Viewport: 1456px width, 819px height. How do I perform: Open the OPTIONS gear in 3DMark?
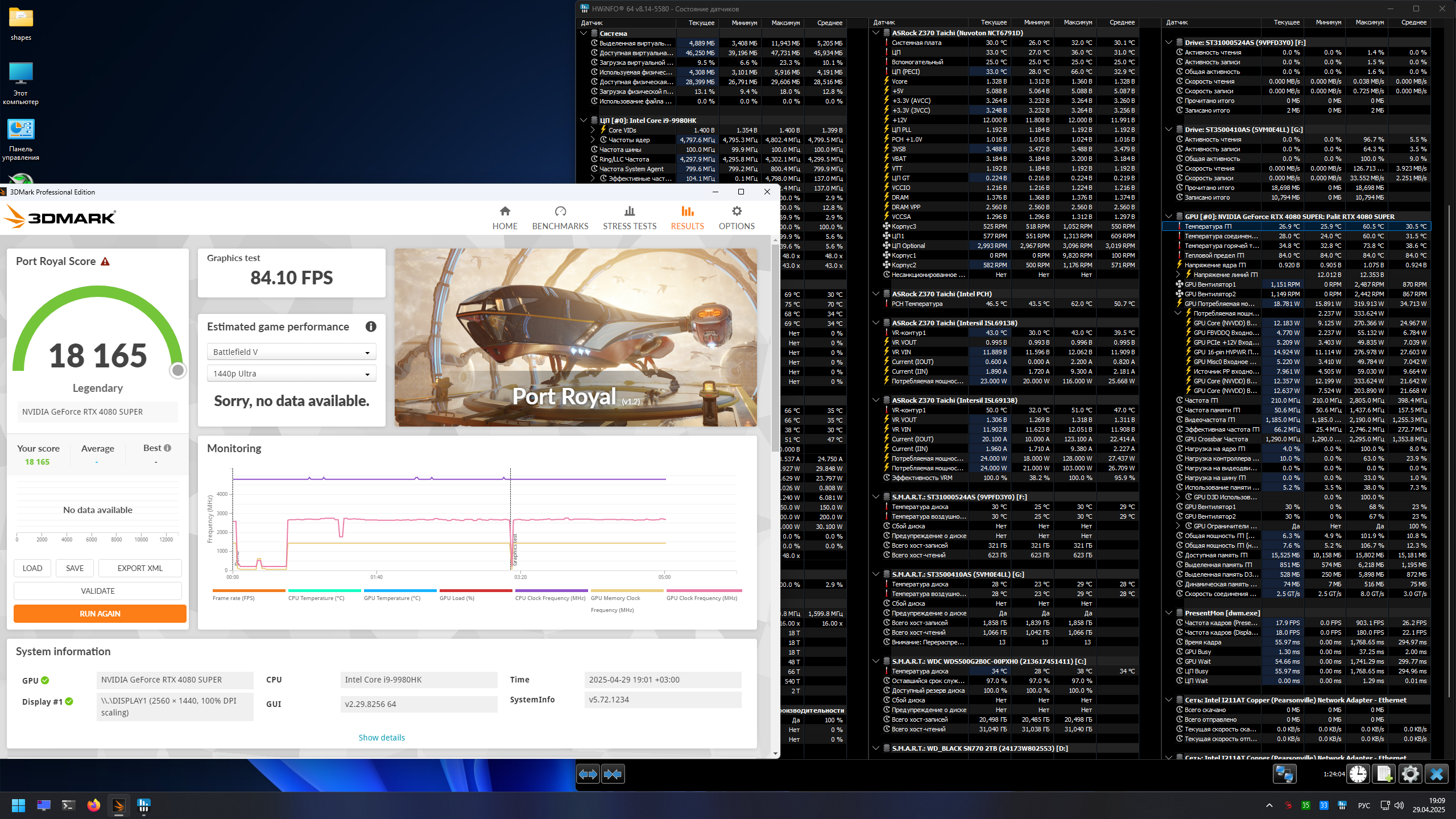[737, 218]
